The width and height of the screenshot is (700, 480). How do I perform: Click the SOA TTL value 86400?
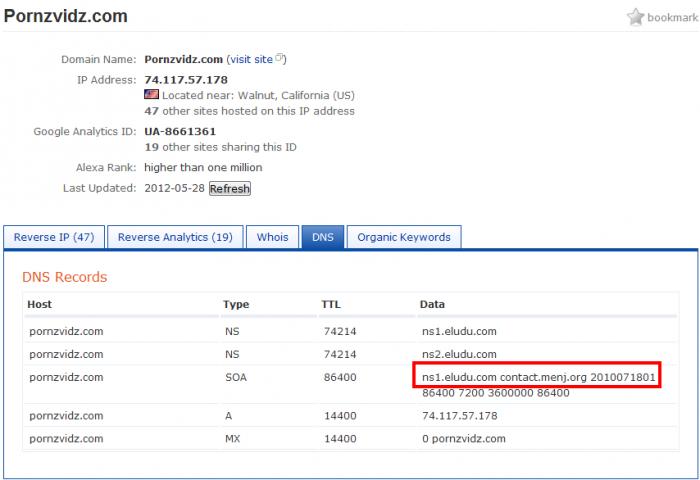click(340, 378)
